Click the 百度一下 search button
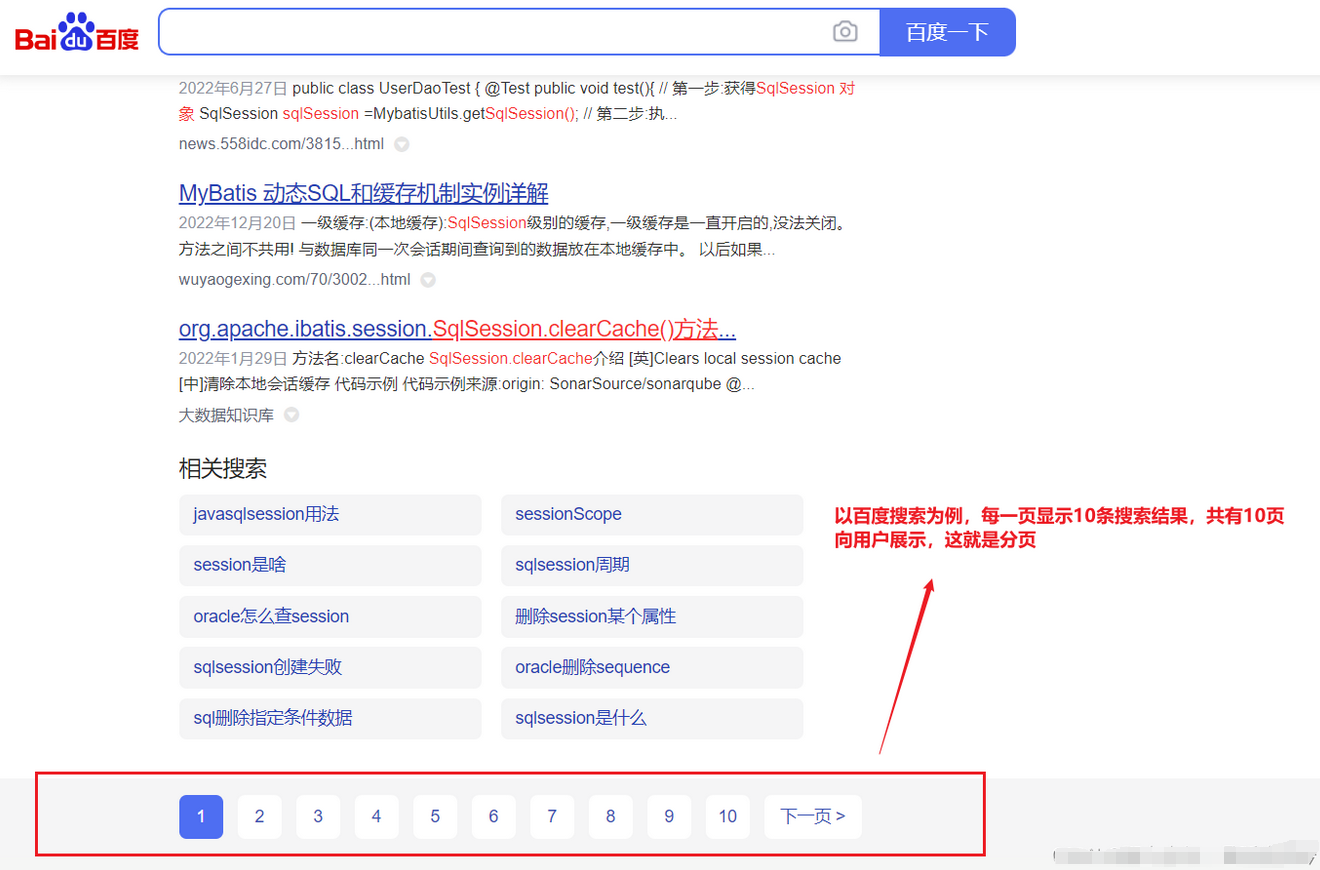1320x870 pixels. coord(947,32)
